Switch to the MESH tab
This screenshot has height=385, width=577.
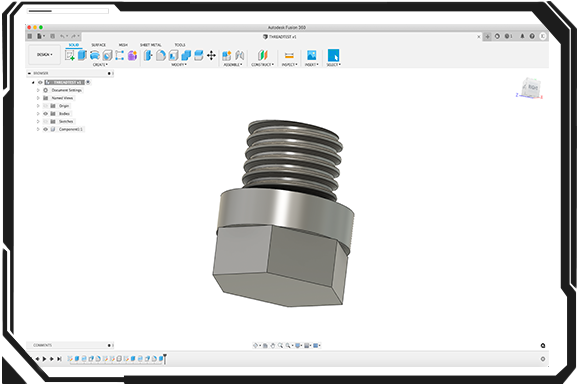coord(123,45)
